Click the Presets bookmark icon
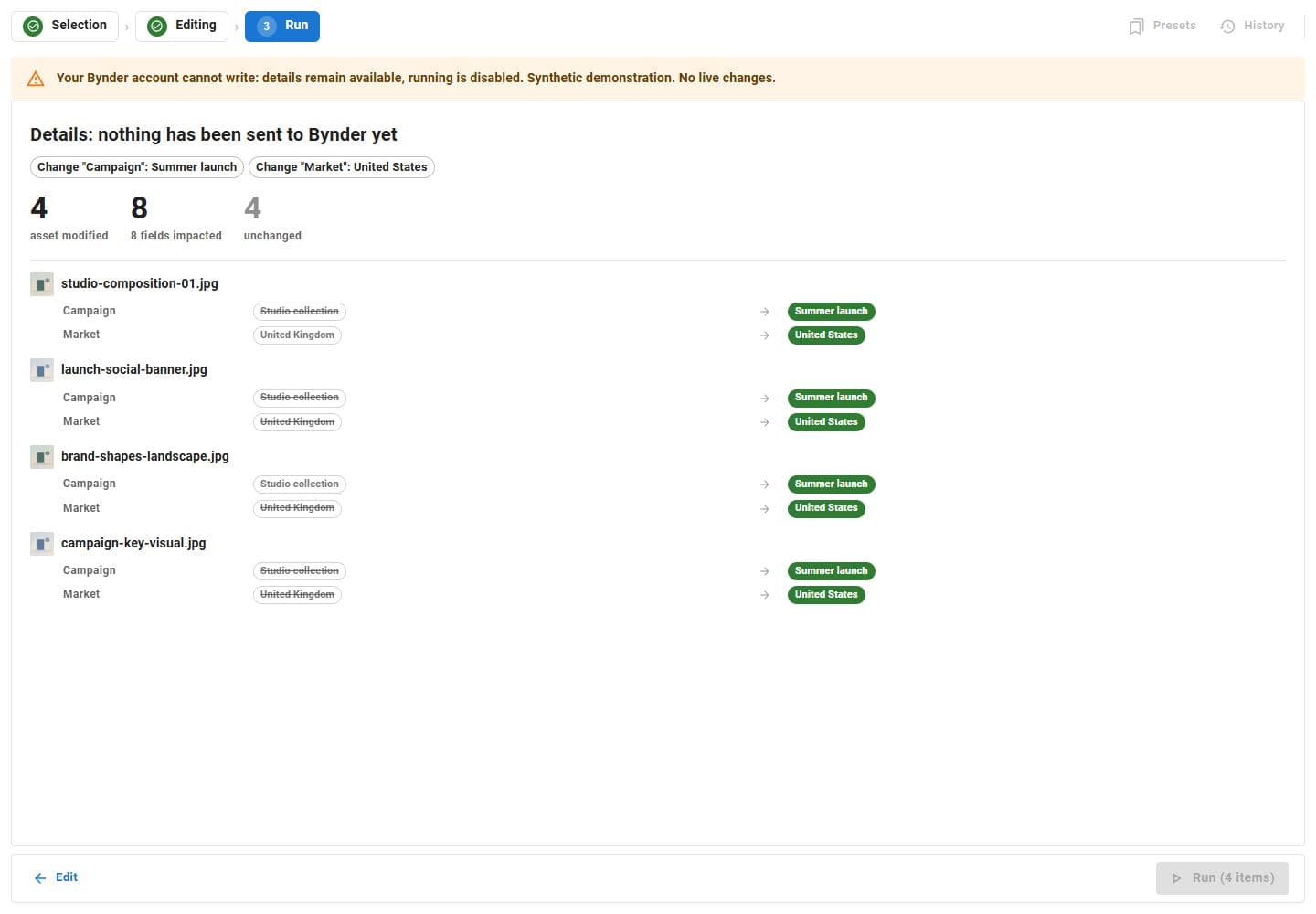The width and height of the screenshot is (1316, 914). (1136, 27)
